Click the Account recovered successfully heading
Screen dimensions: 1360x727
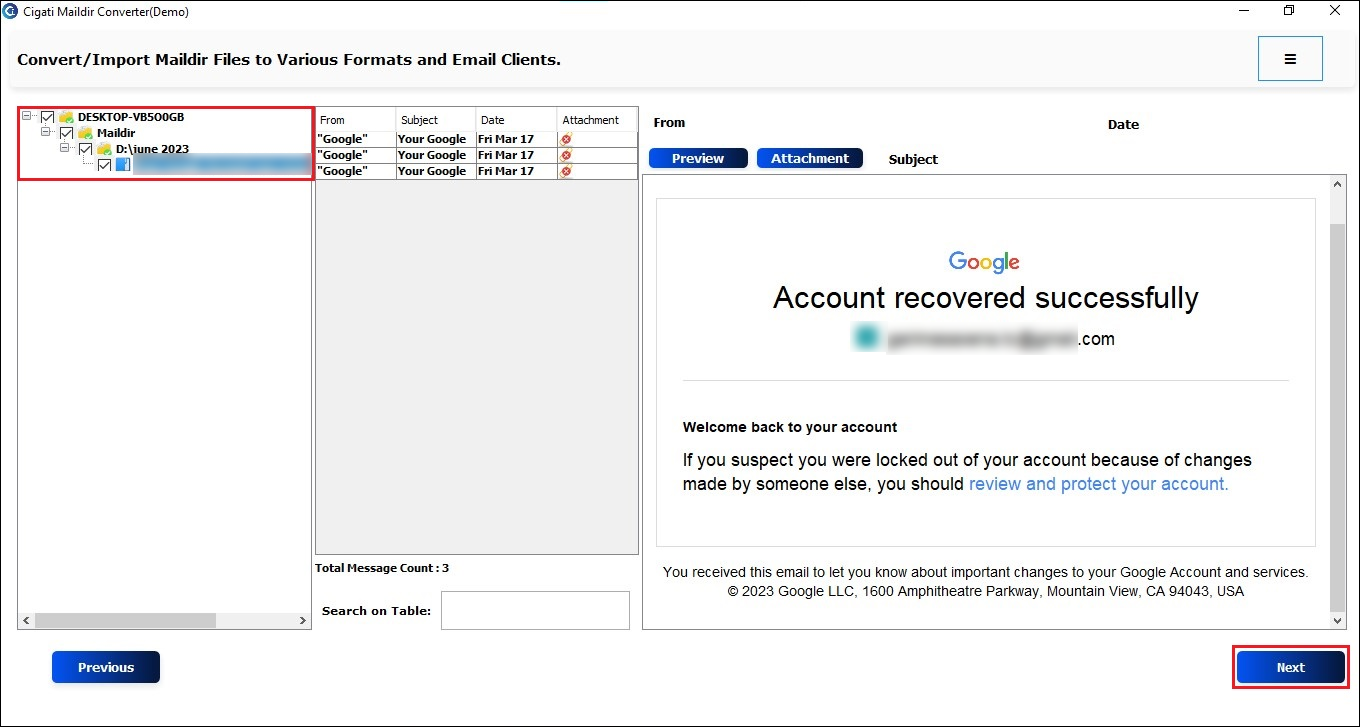[986, 298]
